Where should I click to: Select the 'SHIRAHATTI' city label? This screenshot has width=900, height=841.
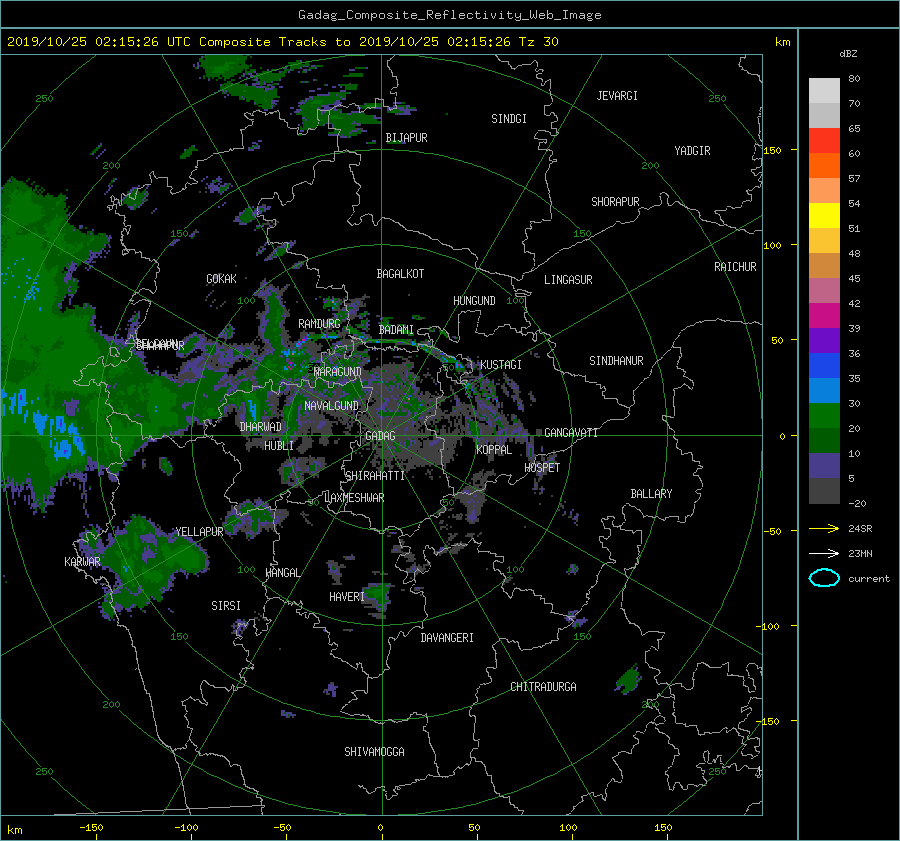click(x=375, y=476)
